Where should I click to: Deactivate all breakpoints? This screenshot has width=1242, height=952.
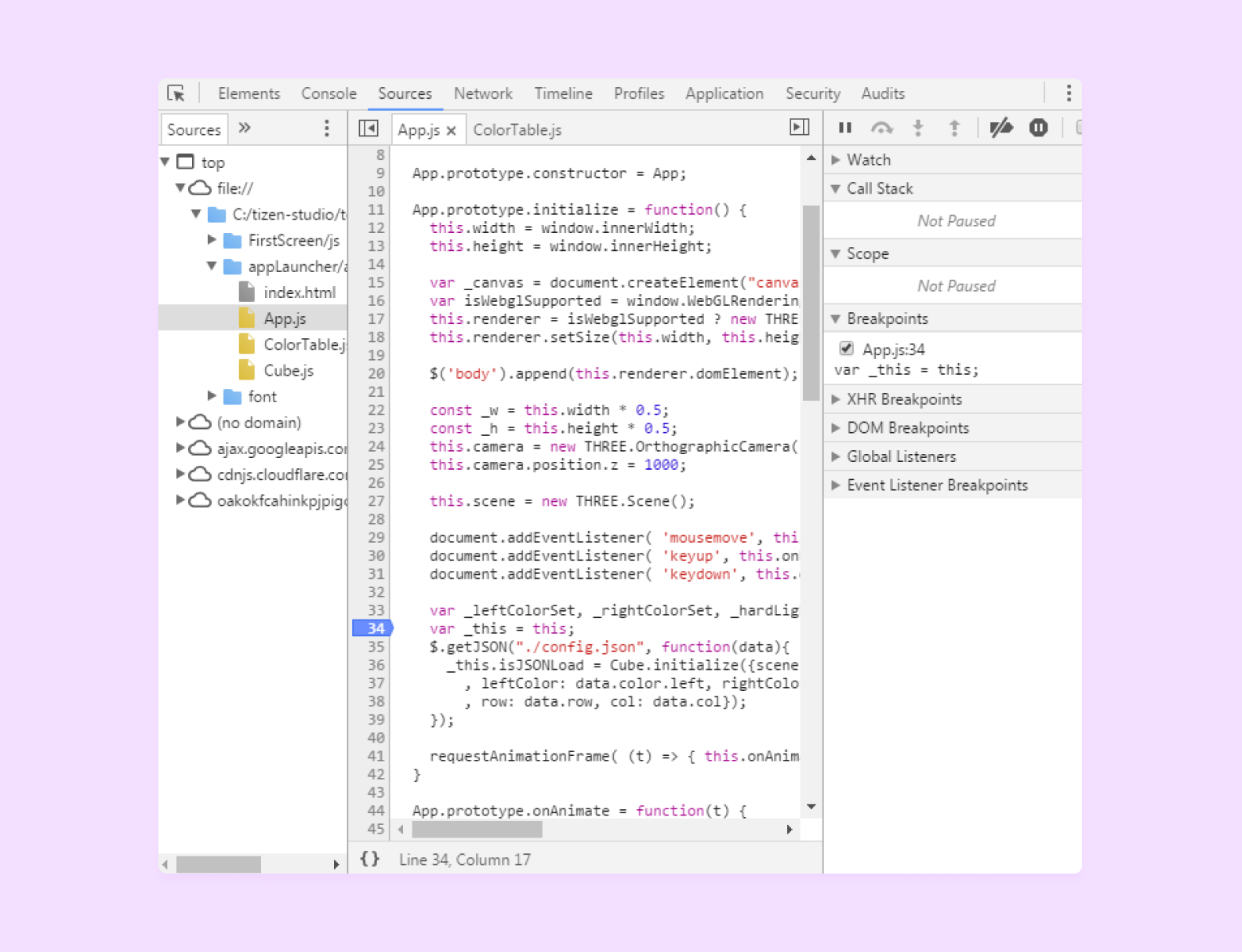coord(1001,127)
